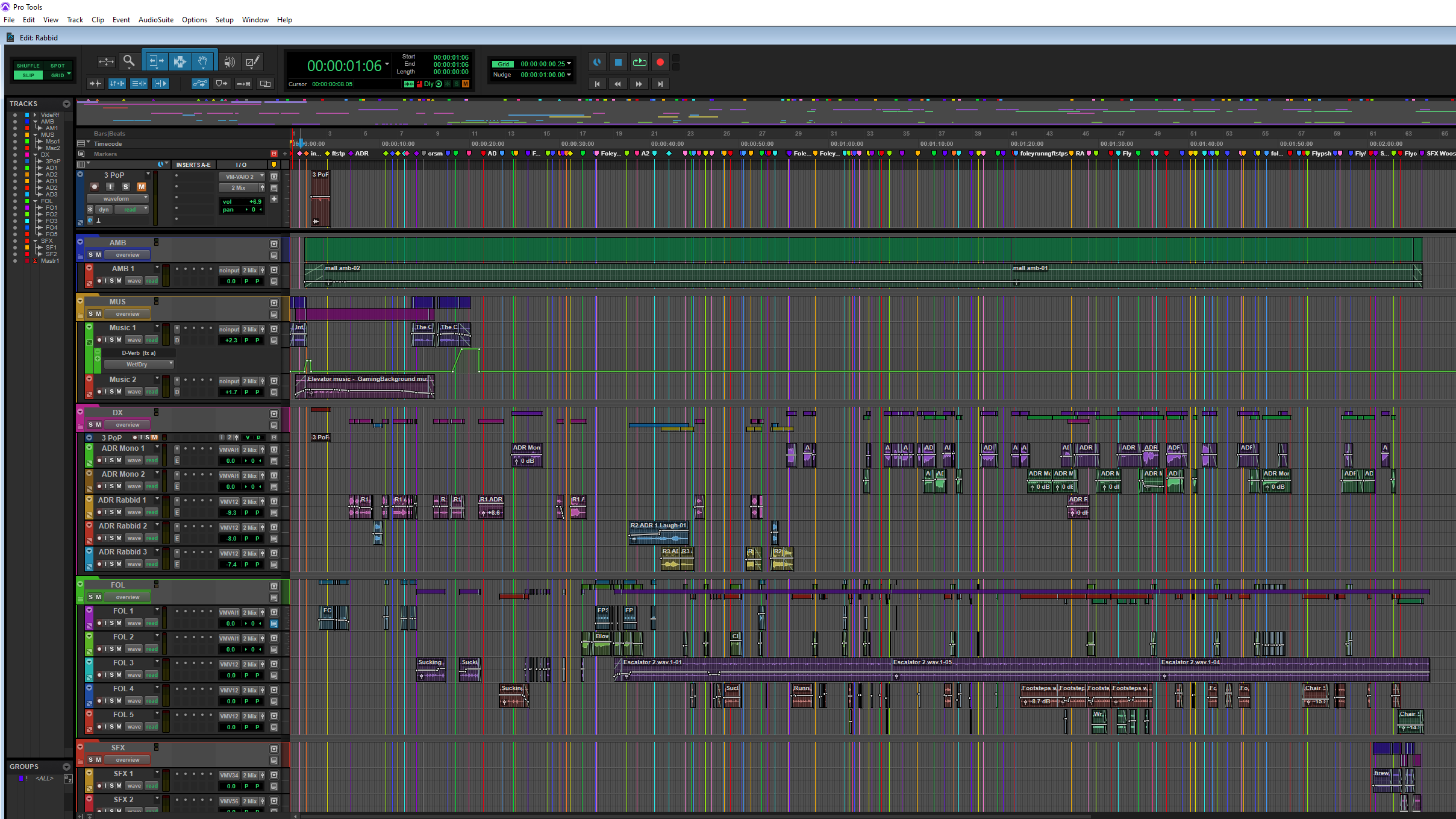Open the Event menu
Screen dimensions: 1456x819
[x=121, y=20]
